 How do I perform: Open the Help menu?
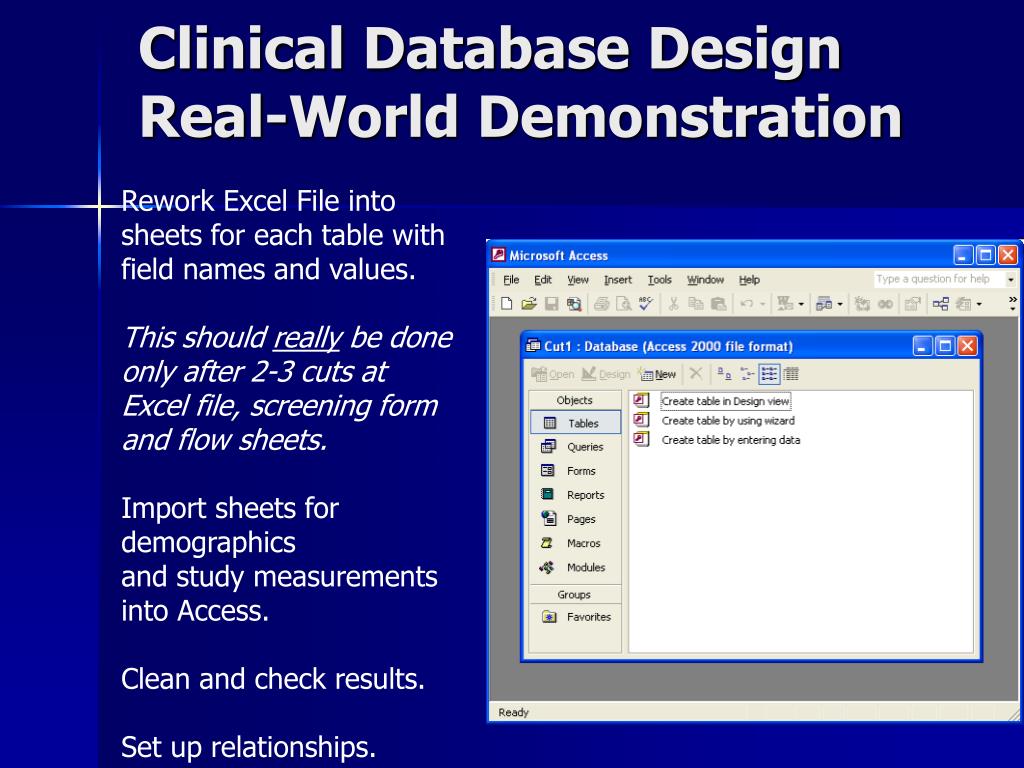749,280
